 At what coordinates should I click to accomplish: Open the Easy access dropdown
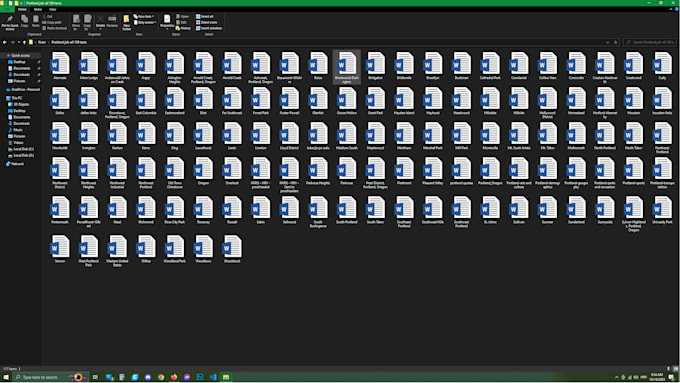(145, 22)
